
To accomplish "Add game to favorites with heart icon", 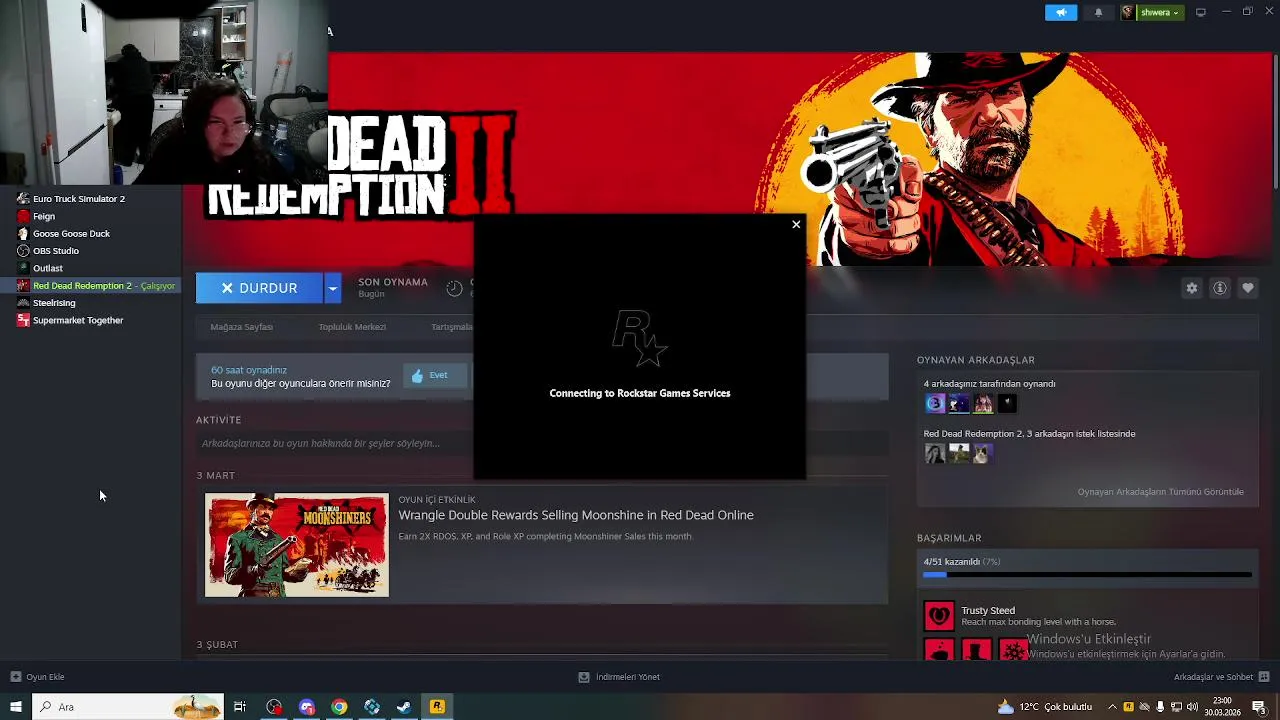I will (x=1248, y=288).
